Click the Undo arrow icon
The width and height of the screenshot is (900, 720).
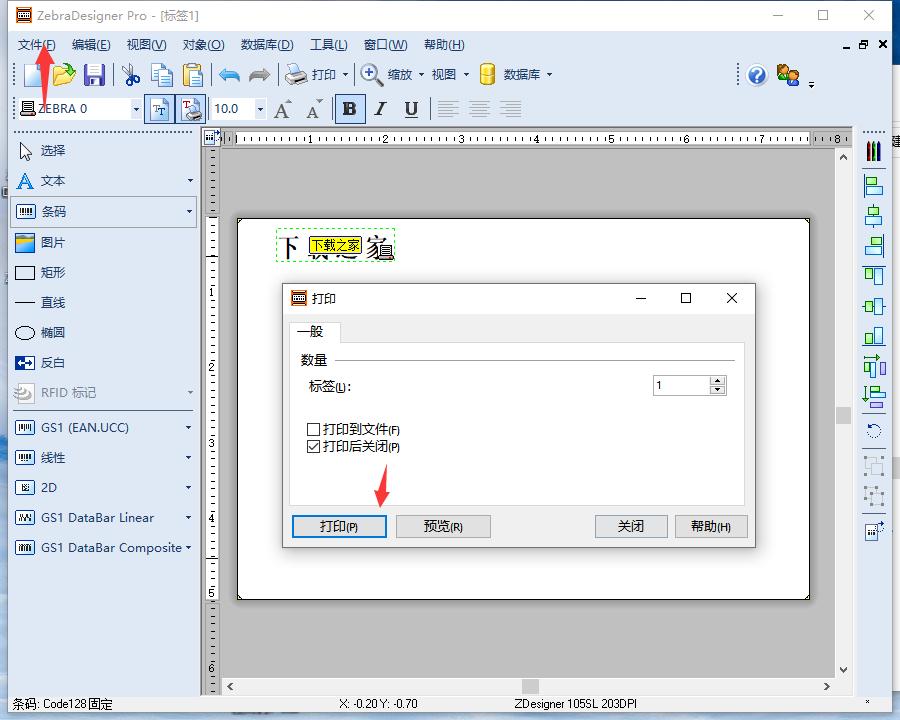[x=229, y=75]
